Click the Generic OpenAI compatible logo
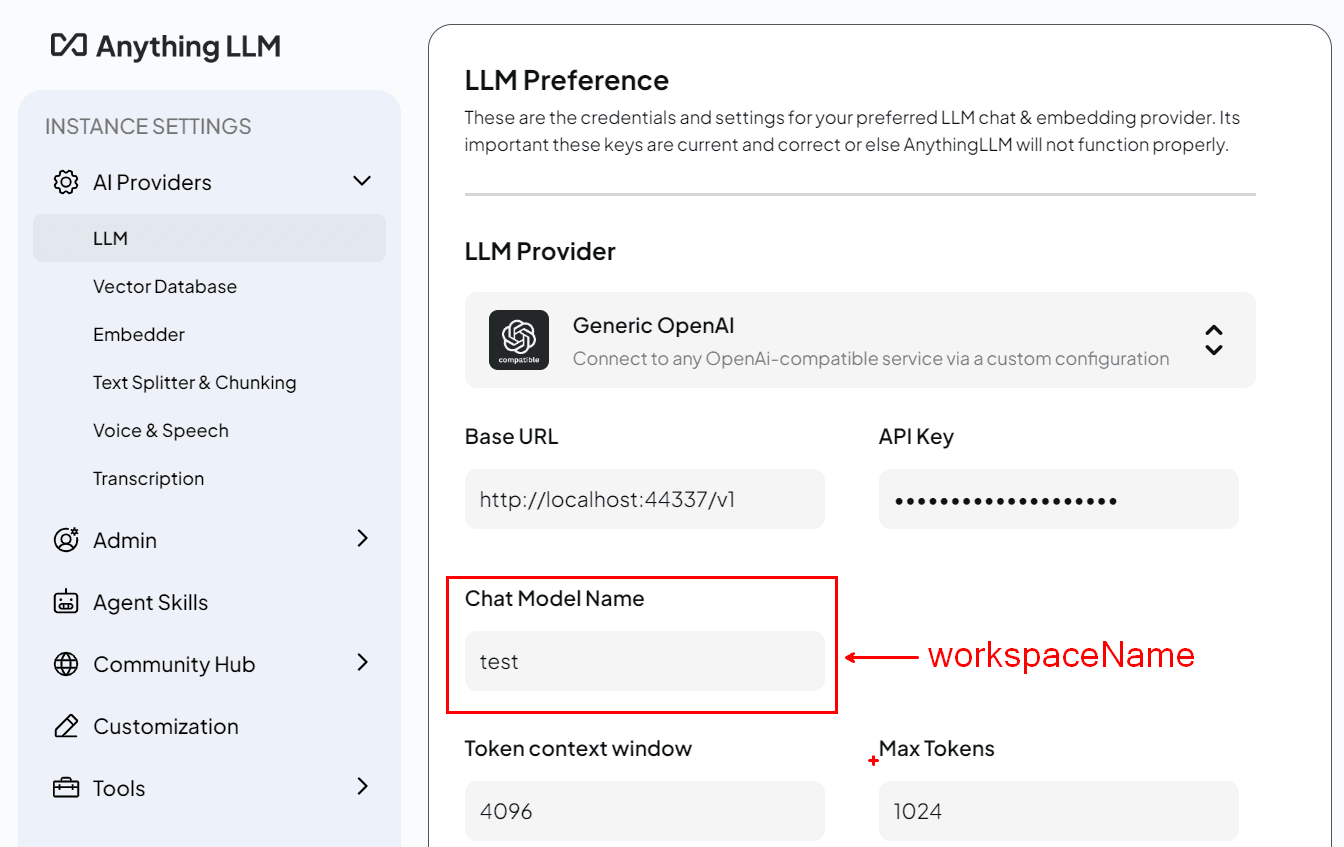 tap(519, 340)
